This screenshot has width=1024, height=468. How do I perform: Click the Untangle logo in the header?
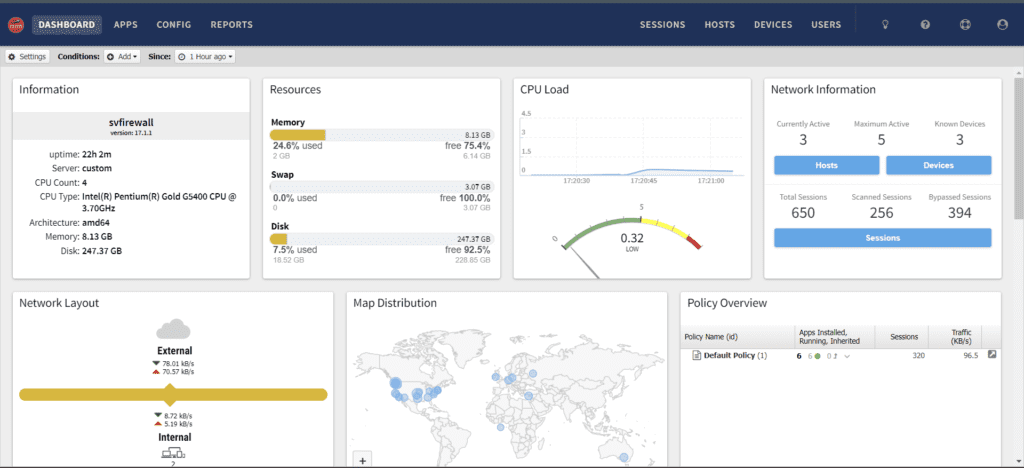click(15, 24)
